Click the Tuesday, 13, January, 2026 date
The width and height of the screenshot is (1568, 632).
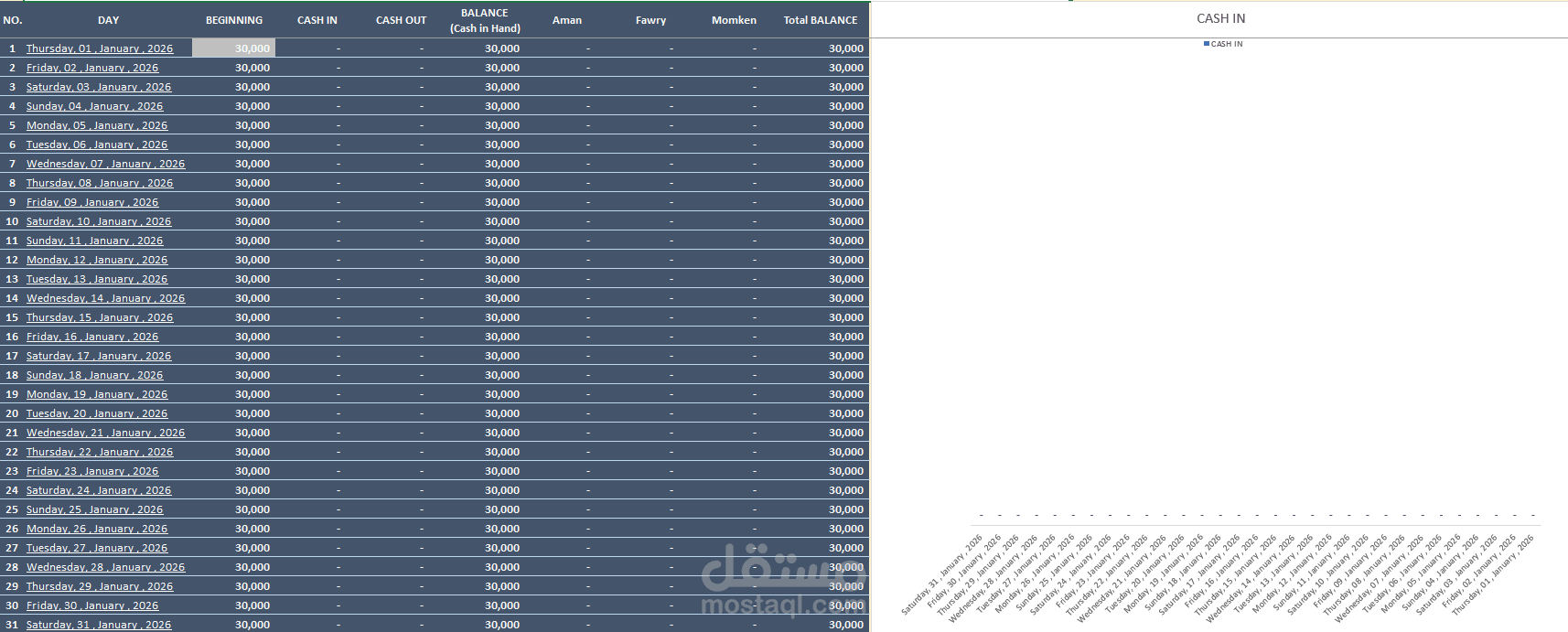tap(96, 279)
